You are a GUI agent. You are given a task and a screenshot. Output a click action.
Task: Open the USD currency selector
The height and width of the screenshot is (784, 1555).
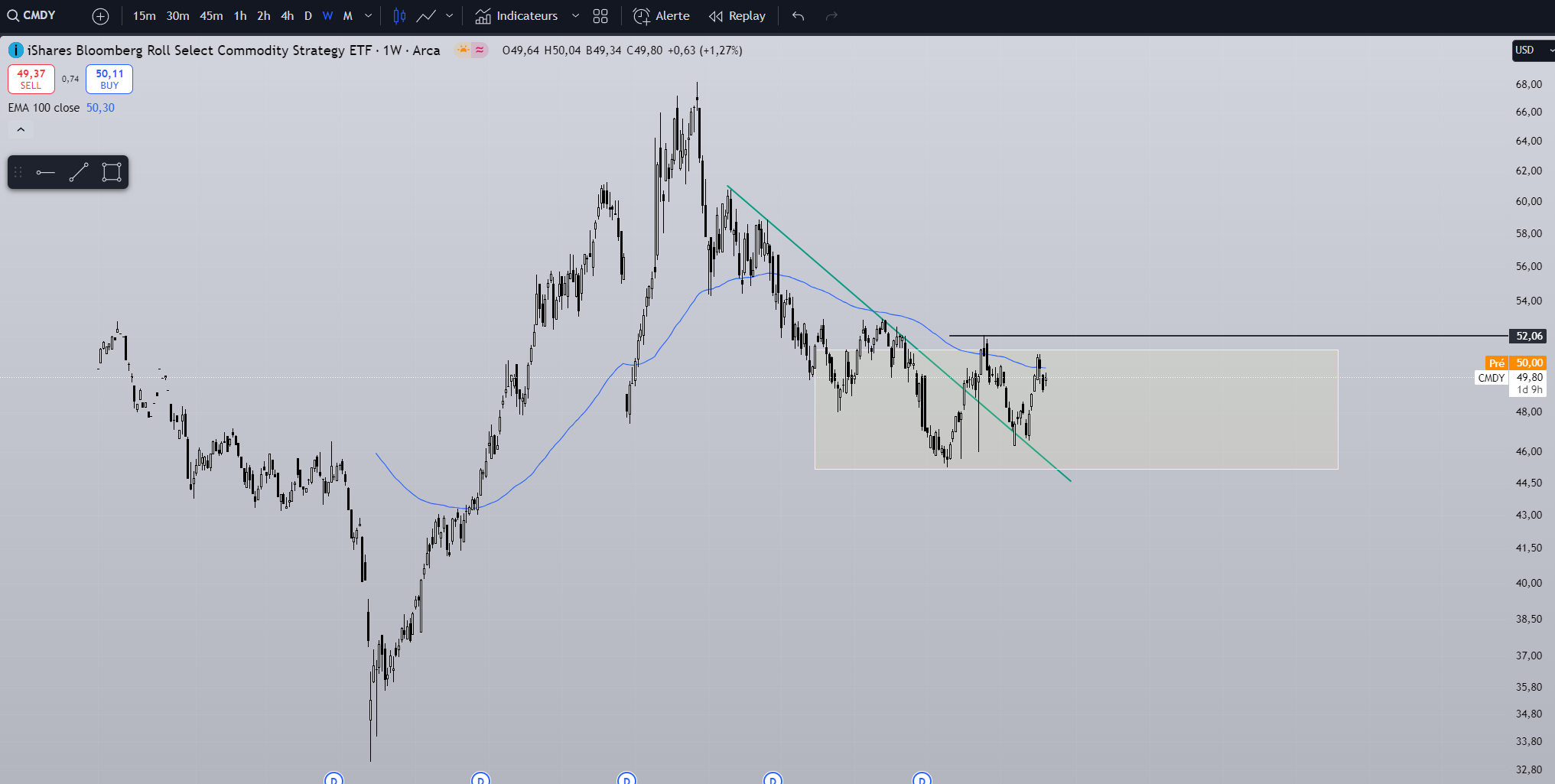click(x=1532, y=50)
